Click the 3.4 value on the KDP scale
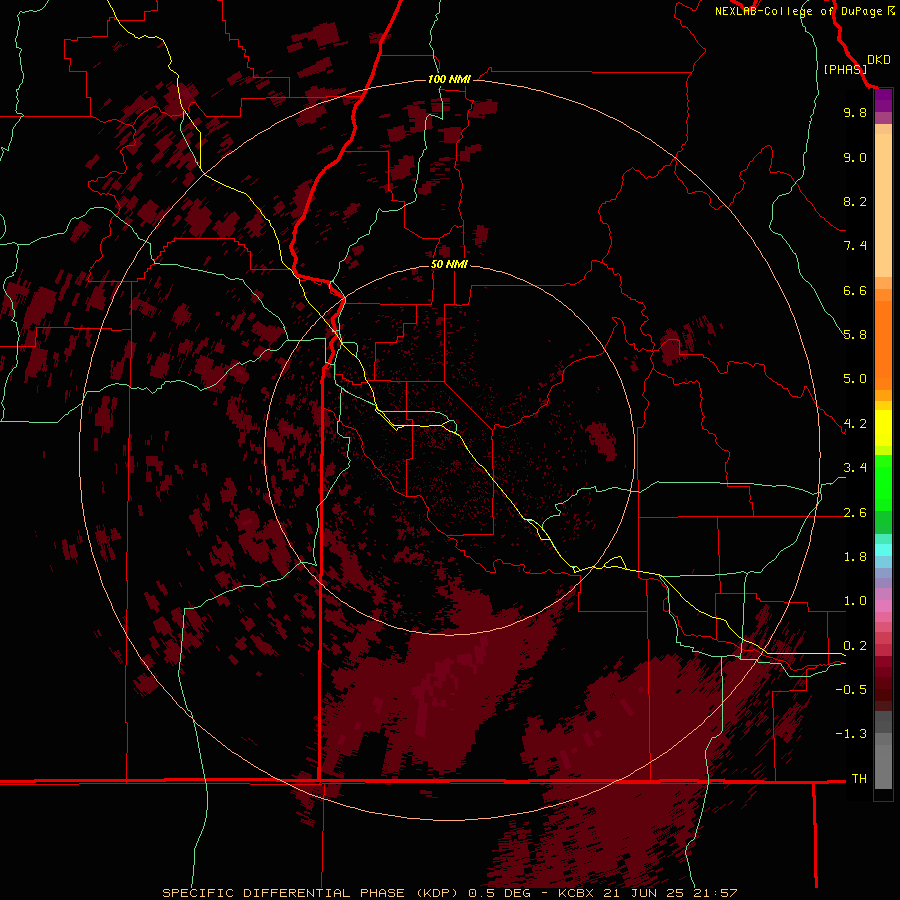This screenshot has width=900, height=900. 855,468
